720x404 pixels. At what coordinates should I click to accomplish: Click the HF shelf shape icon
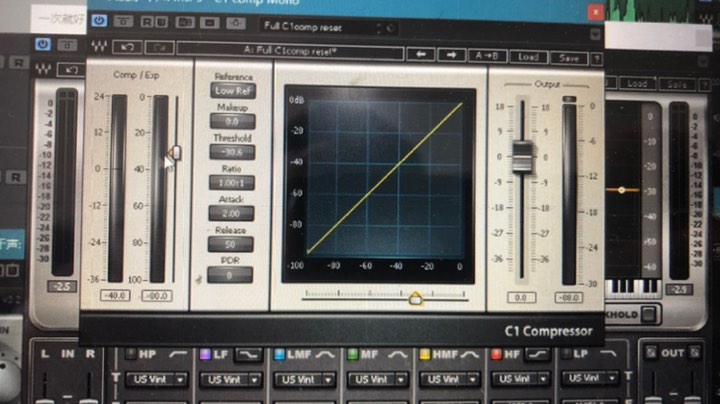(537, 354)
